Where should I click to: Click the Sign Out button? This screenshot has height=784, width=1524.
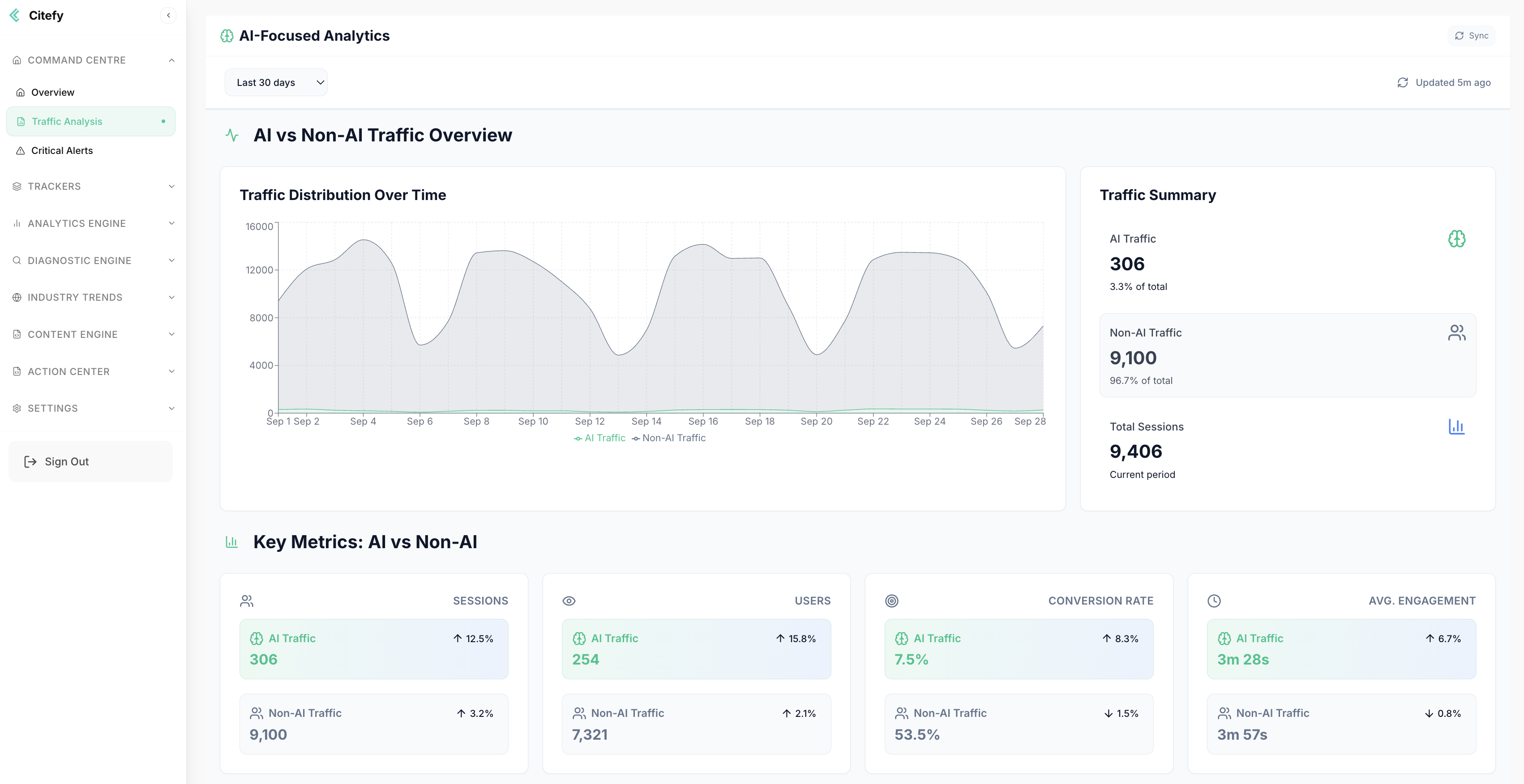pyautogui.click(x=90, y=462)
